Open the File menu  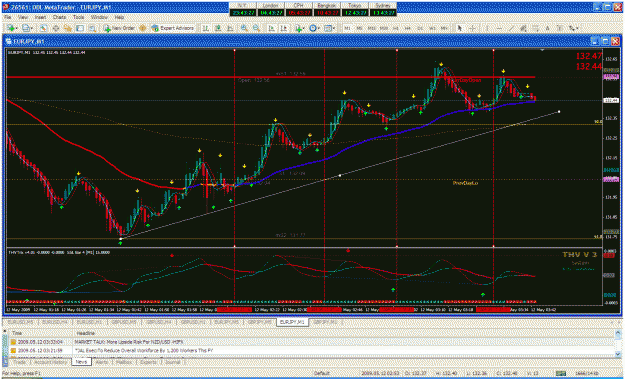[7, 18]
